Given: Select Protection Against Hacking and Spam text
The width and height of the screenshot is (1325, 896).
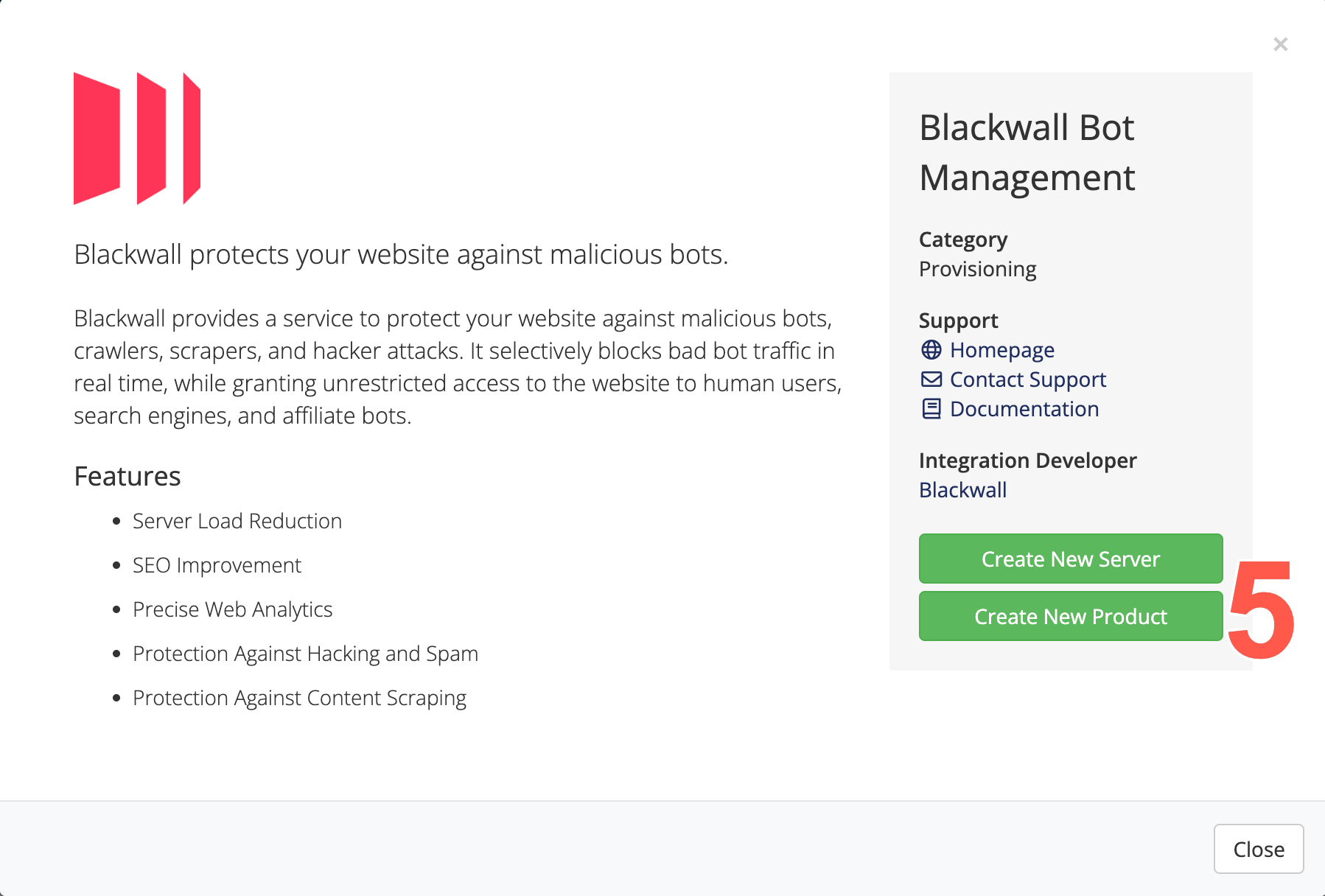Looking at the screenshot, I should click(305, 654).
